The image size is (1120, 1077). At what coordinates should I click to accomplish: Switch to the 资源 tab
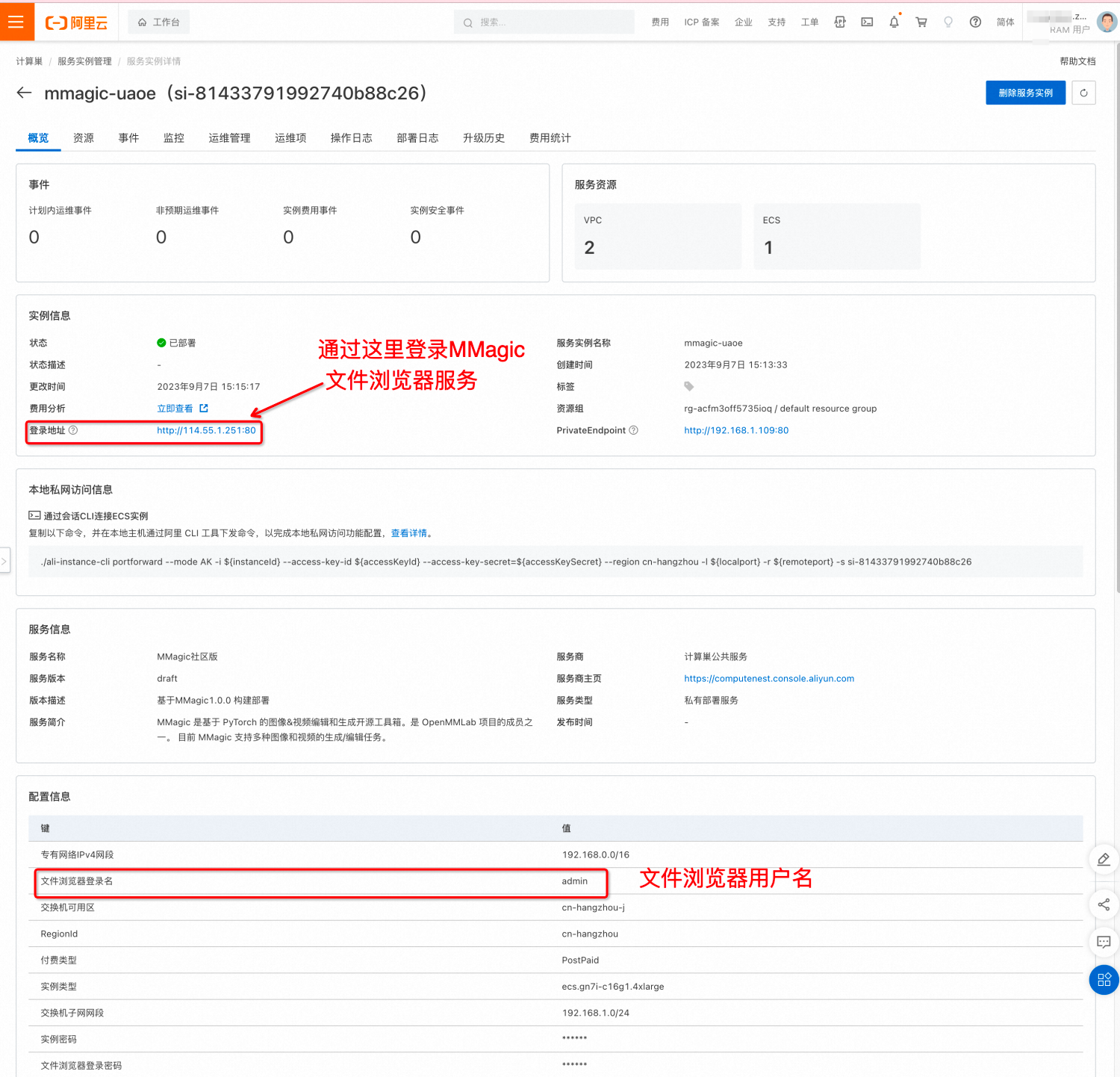(x=84, y=138)
